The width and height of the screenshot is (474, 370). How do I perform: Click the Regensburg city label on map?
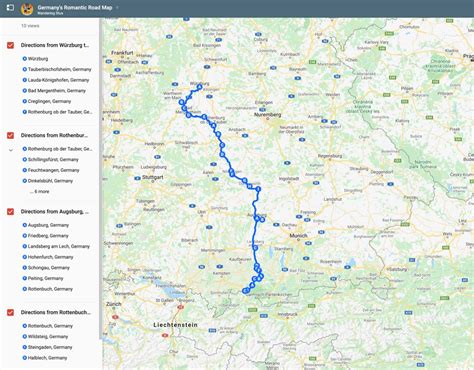tap(330, 156)
